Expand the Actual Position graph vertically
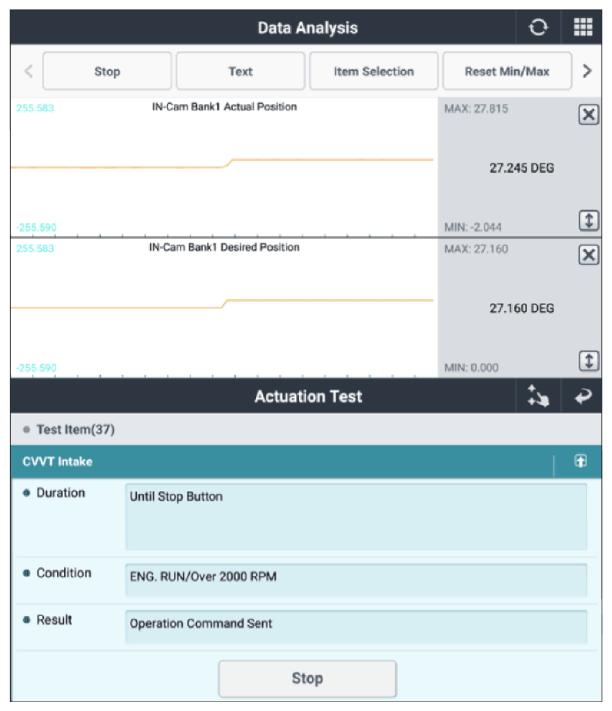The image size is (612, 711). (588, 221)
